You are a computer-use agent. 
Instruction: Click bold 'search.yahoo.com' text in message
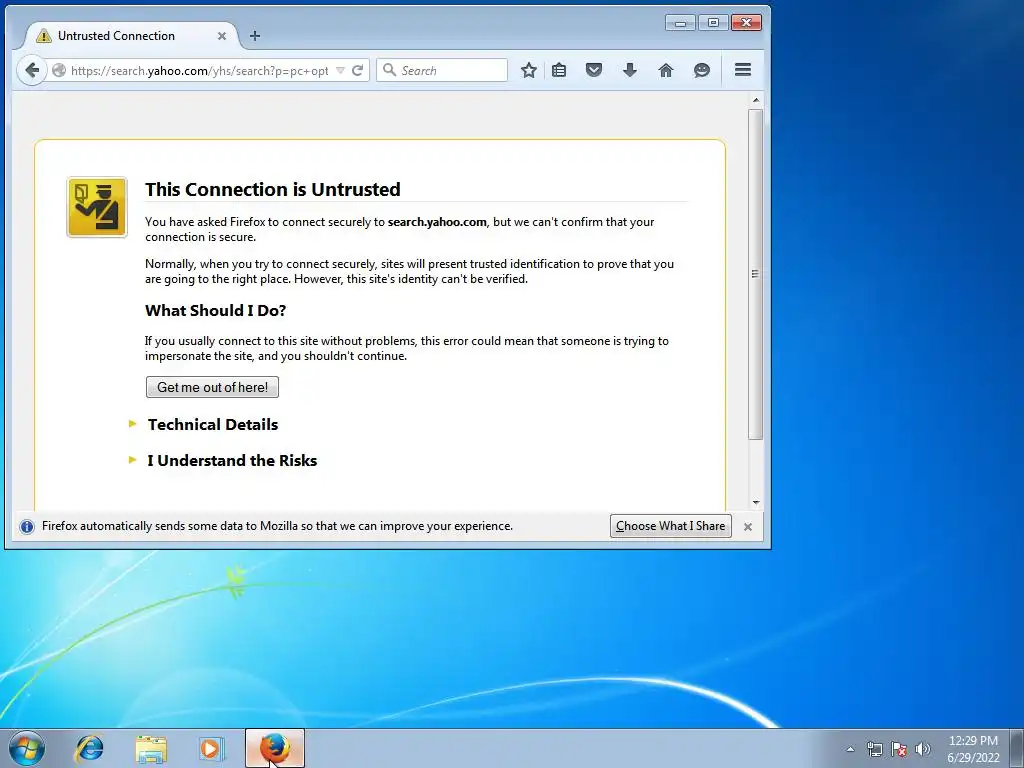pos(437,222)
